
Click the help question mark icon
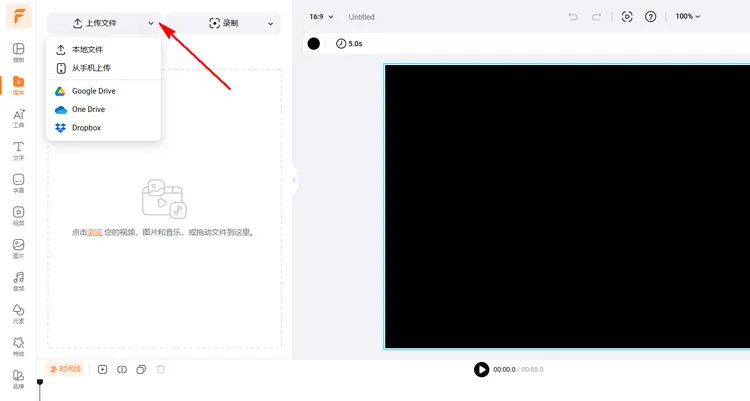click(651, 17)
